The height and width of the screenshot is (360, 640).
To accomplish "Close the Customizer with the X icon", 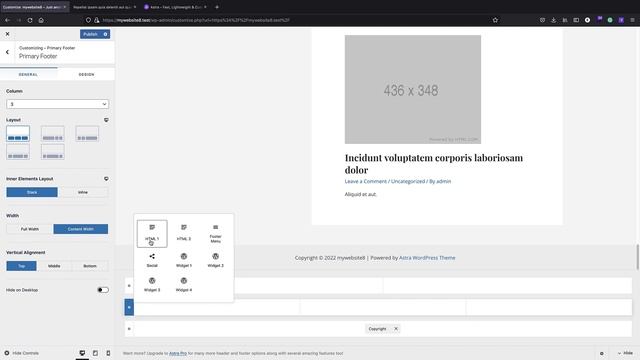I will point(7,34).
